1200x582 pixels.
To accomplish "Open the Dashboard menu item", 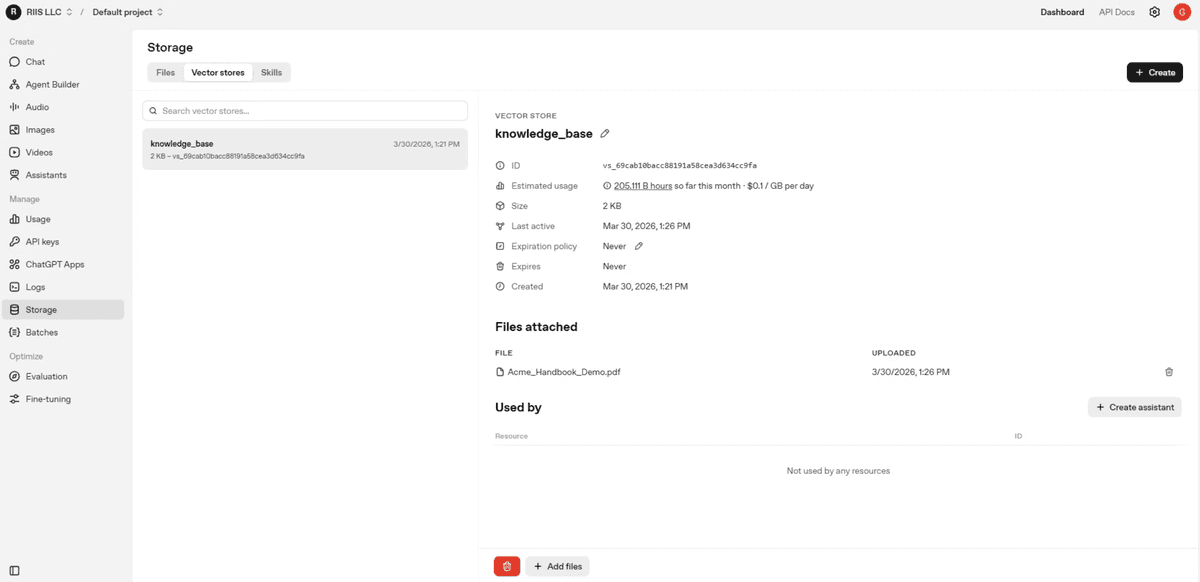I will (x=1062, y=12).
